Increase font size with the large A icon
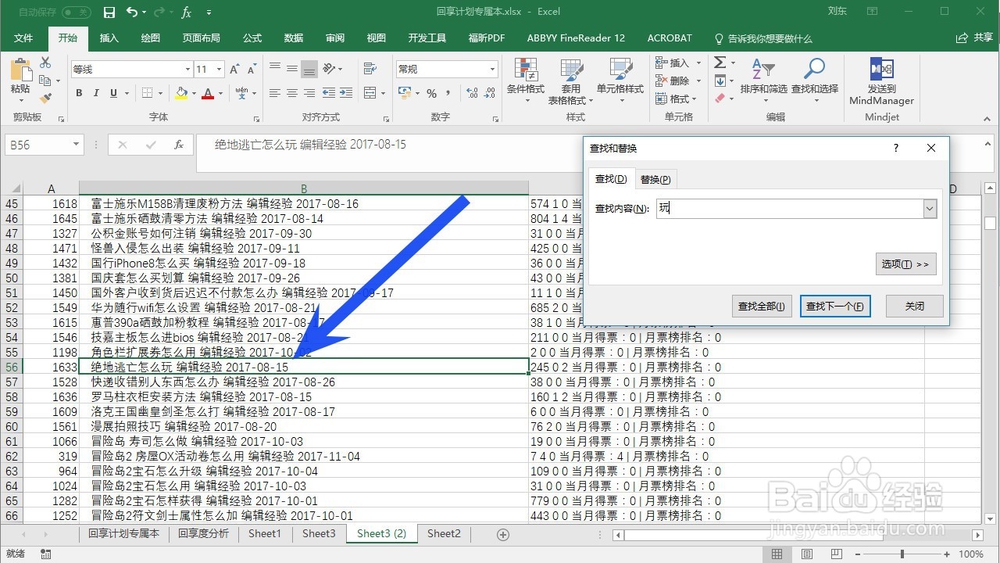1000x563 pixels. [x=234, y=69]
